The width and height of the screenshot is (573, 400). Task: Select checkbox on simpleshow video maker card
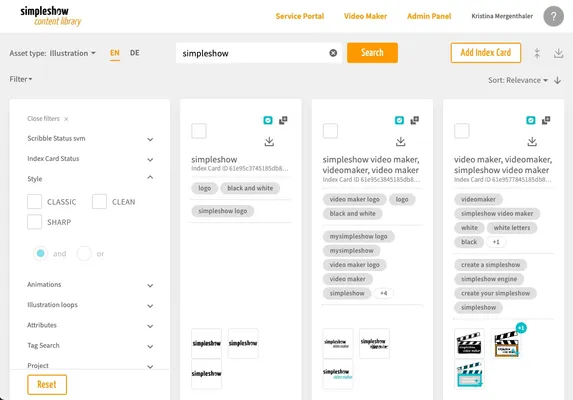coord(330,131)
